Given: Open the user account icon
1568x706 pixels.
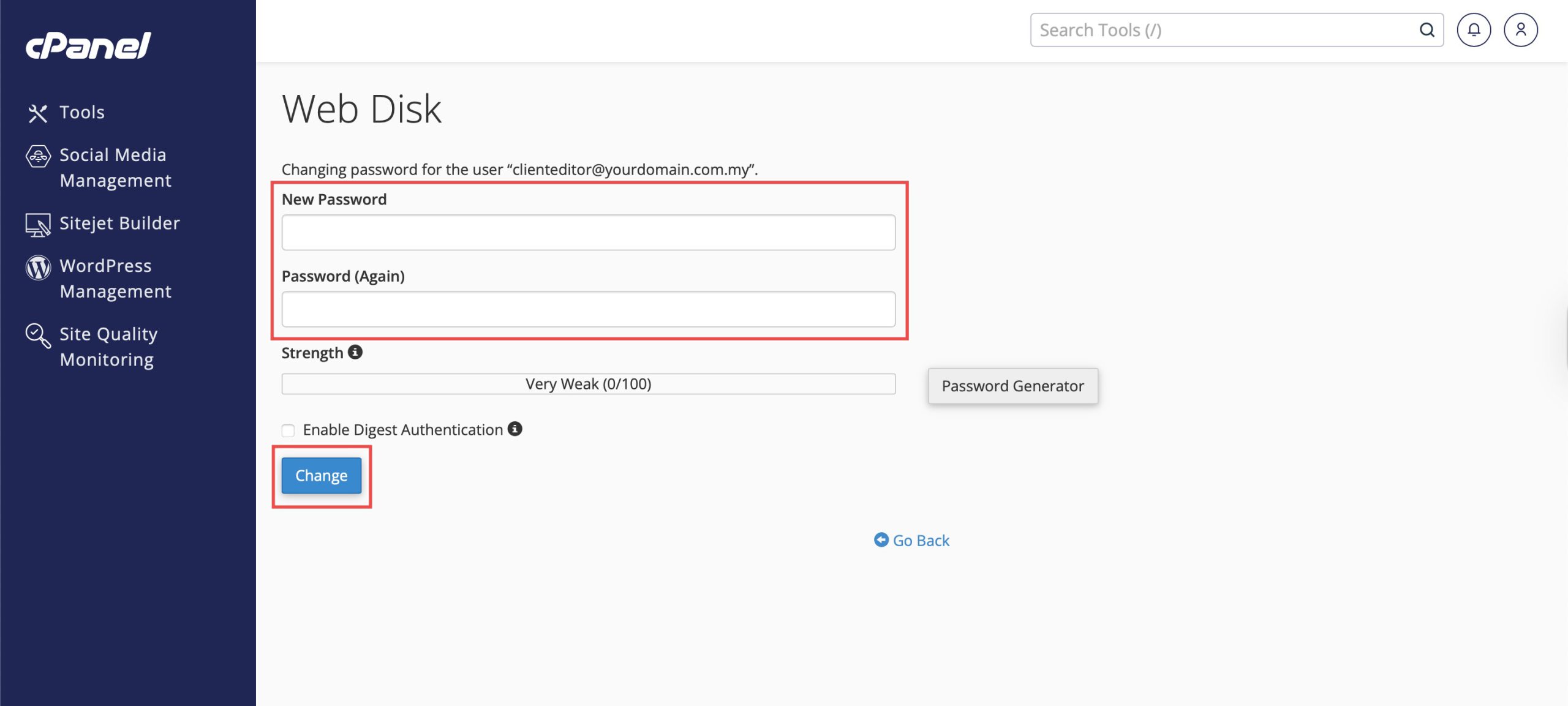Looking at the screenshot, I should [x=1520, y=30].
